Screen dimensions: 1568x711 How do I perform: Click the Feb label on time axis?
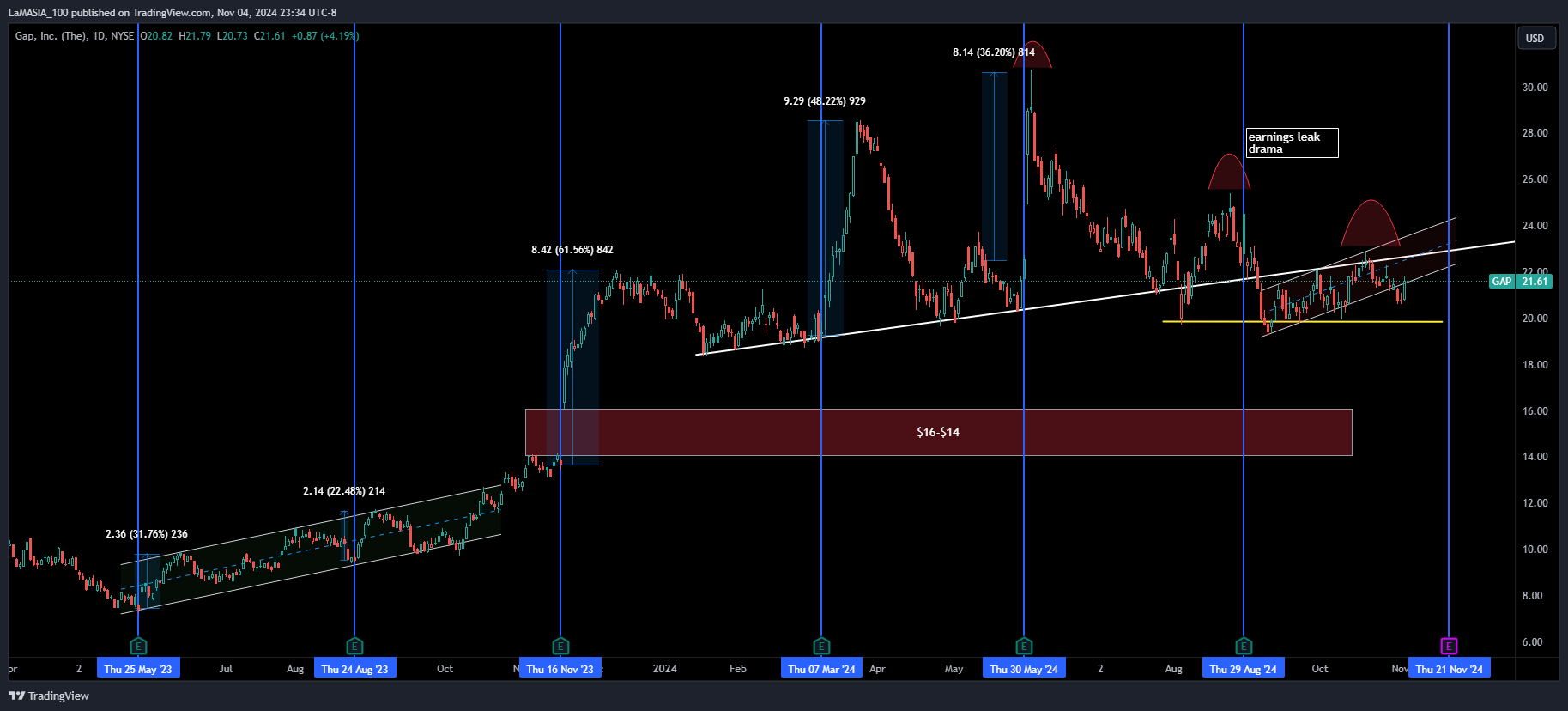pos(738,669)
